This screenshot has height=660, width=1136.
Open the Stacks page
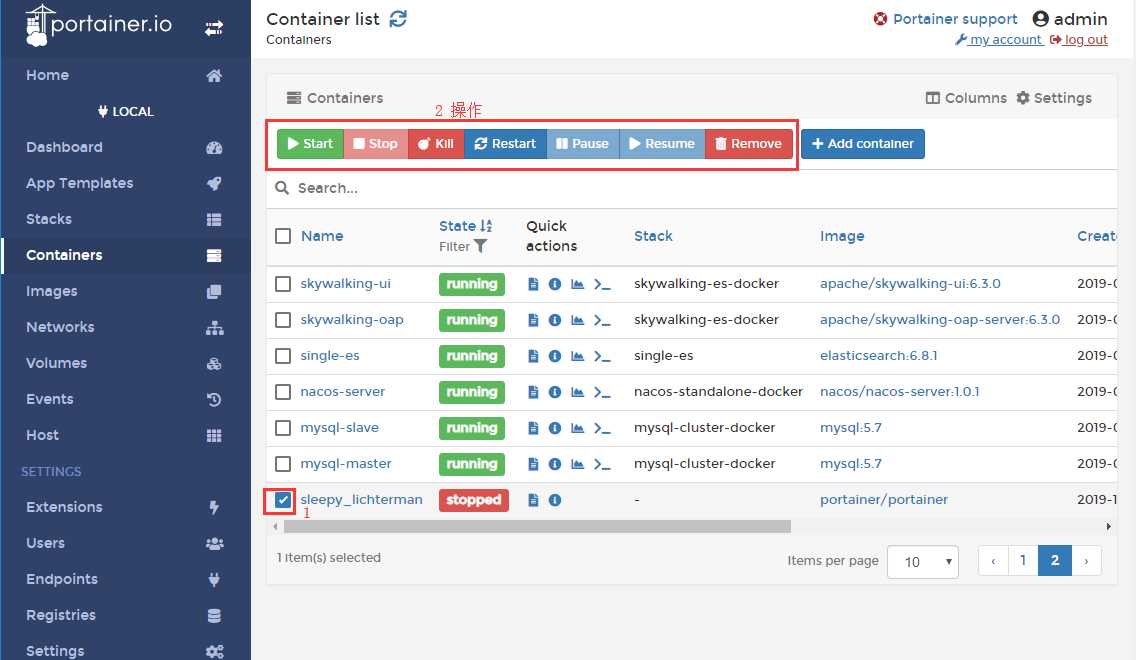(125, 219)
